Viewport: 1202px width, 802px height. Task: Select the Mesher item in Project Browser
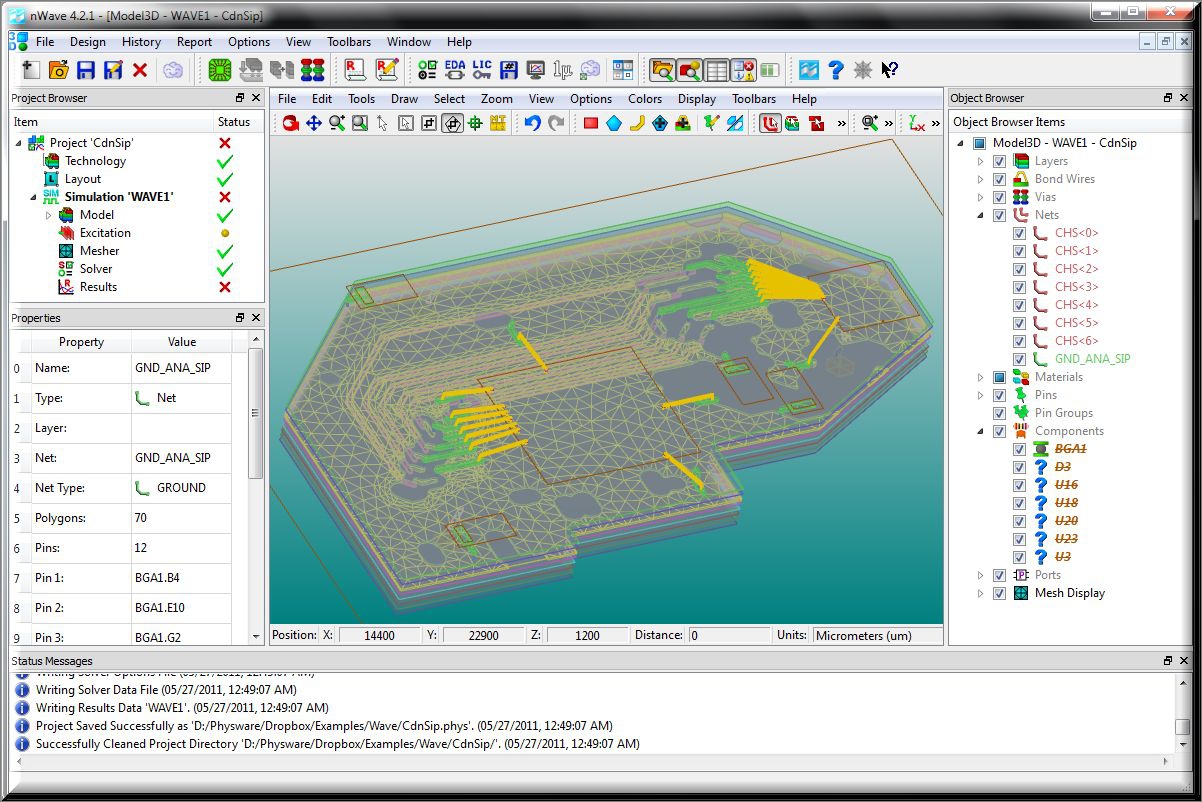(x=99, y=251)
